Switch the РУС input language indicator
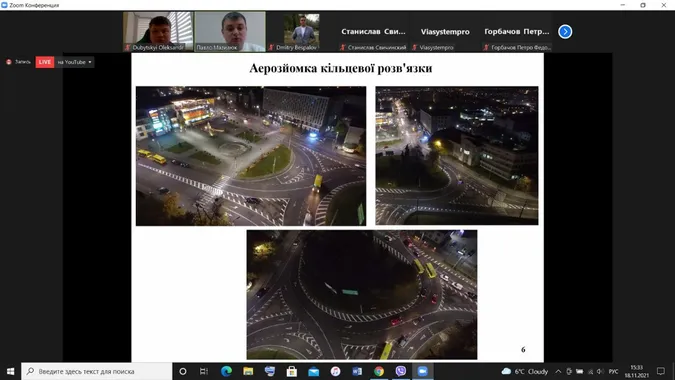Viewport: 675px width, 380px height. click(x=614, y=371)
